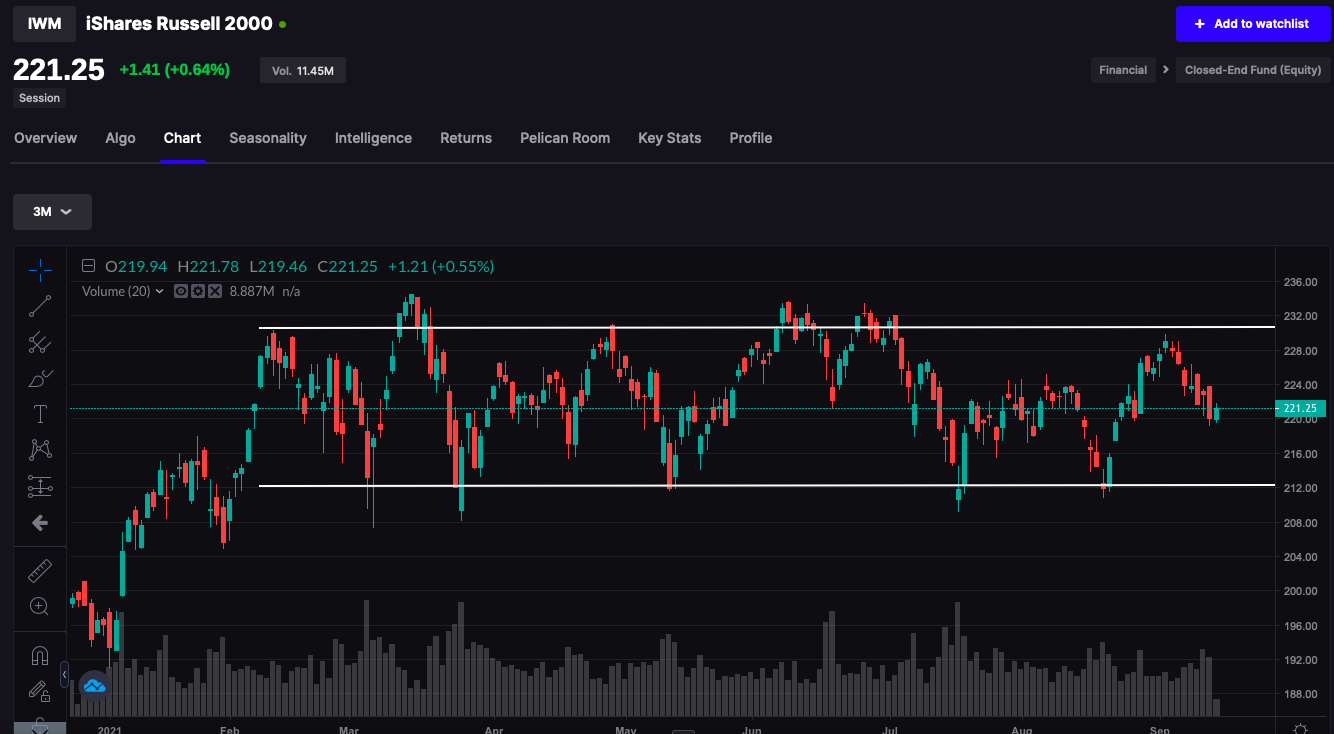Select the brush drawing tool
The width and height of the screenshot is (1334, 734).
40,379
